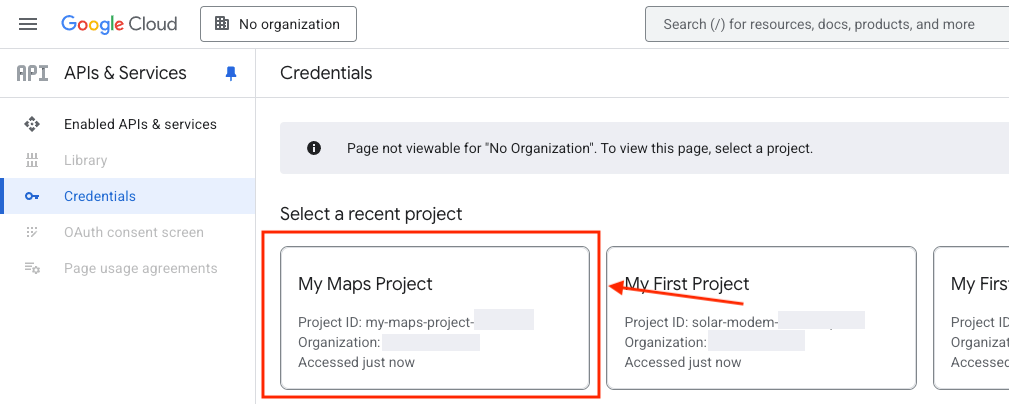Open Page usage agreements text label
This screenshot has width=1009, height=404.
140,269
